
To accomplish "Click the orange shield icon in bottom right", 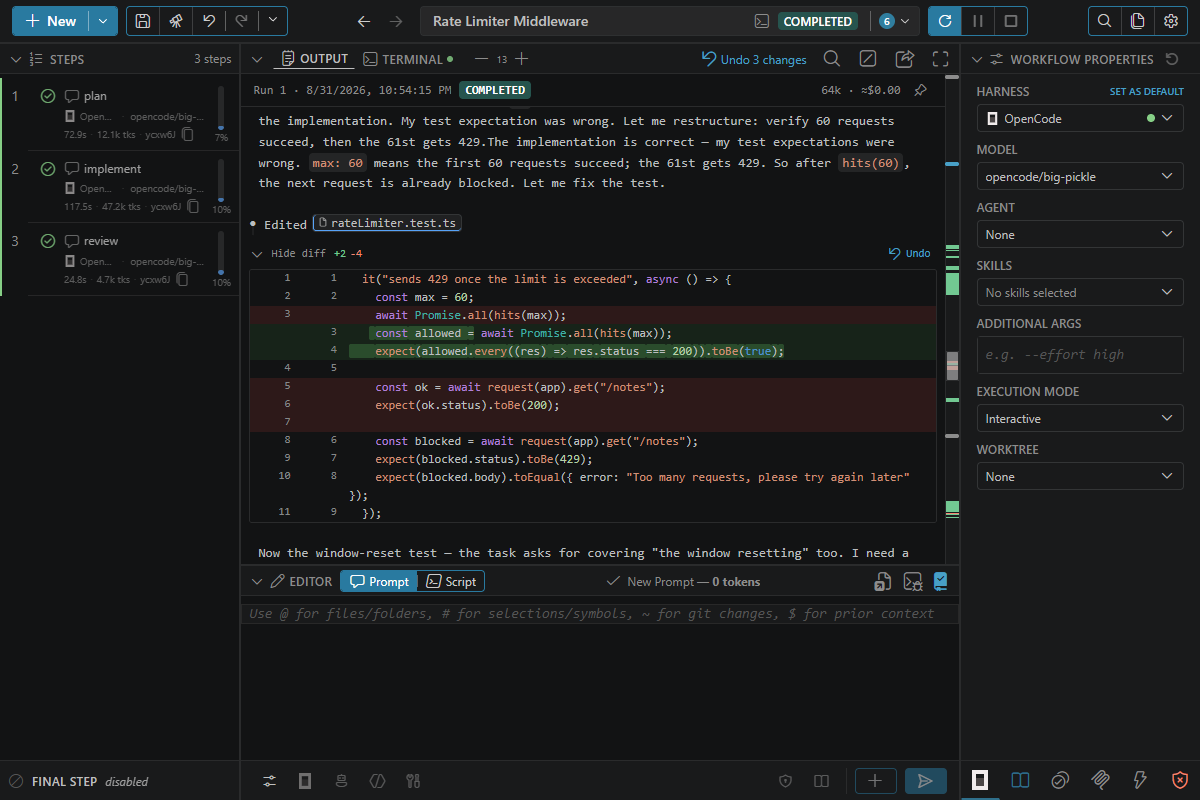I will [1180, 780].
